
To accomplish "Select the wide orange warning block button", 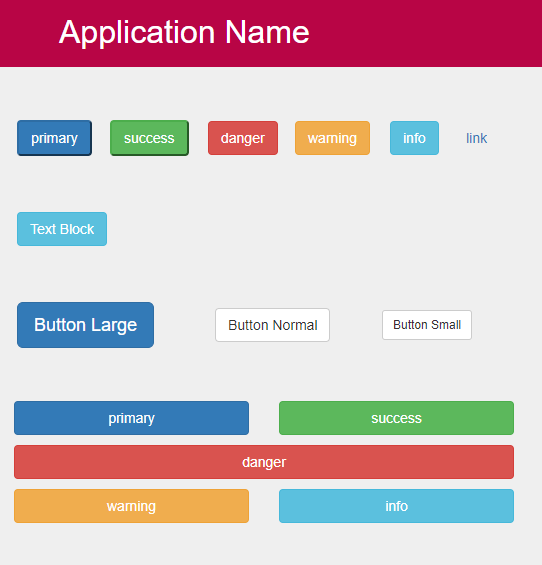I will point(132,506).
